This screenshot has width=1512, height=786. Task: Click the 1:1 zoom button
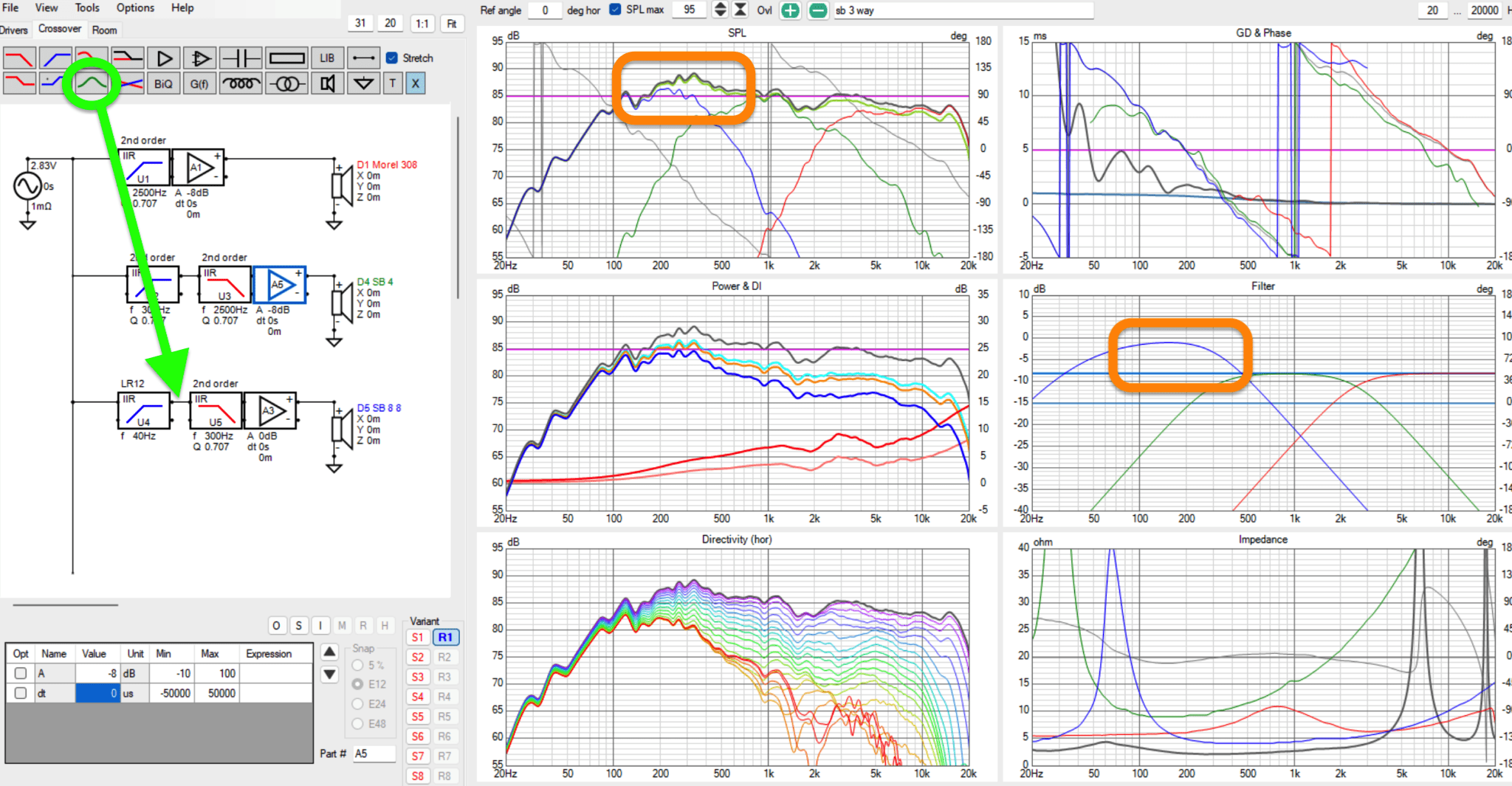click(x=422, y=24)
